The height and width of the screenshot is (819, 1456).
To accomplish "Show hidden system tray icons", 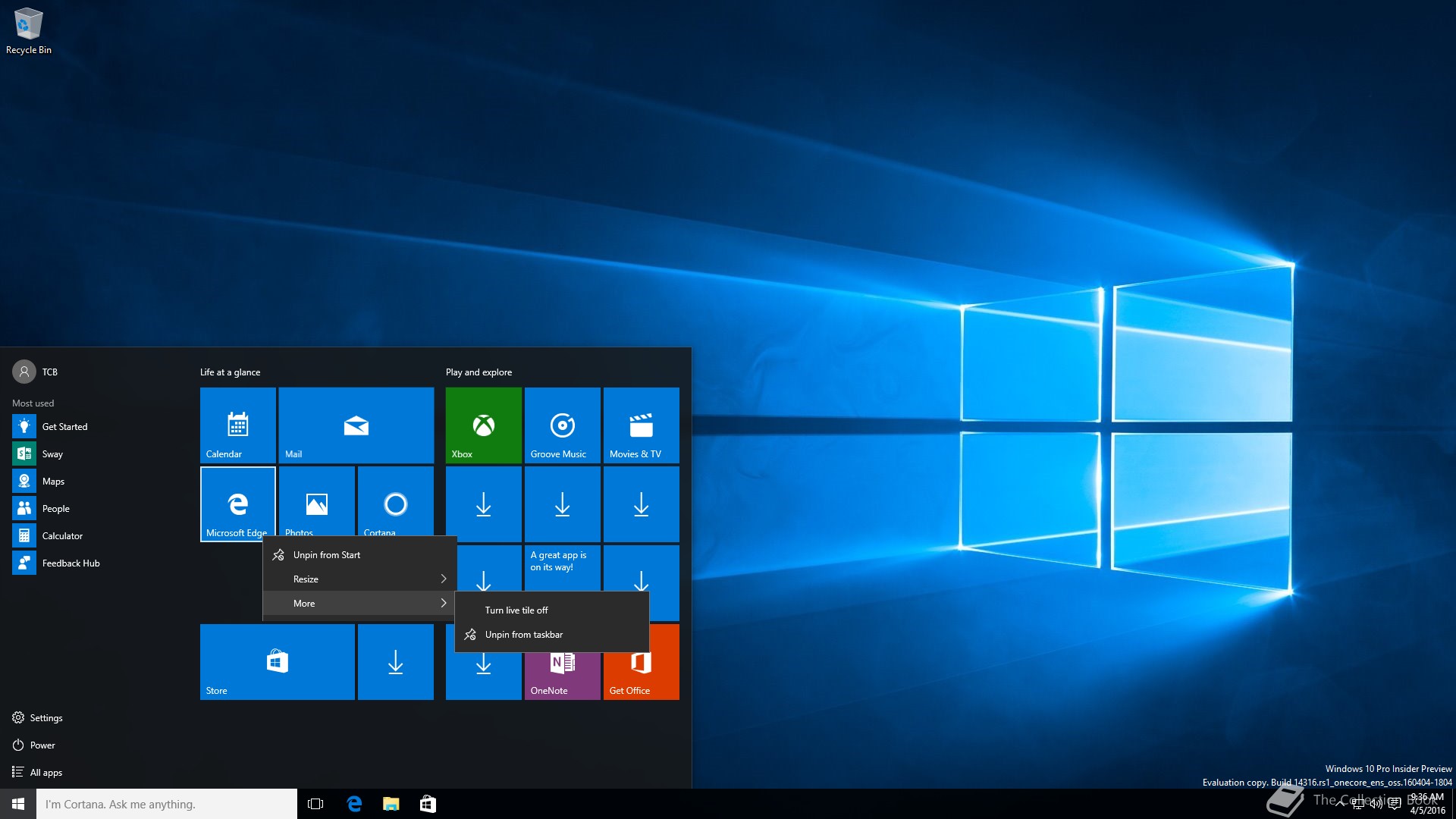I will click(x=1340, y=804).
